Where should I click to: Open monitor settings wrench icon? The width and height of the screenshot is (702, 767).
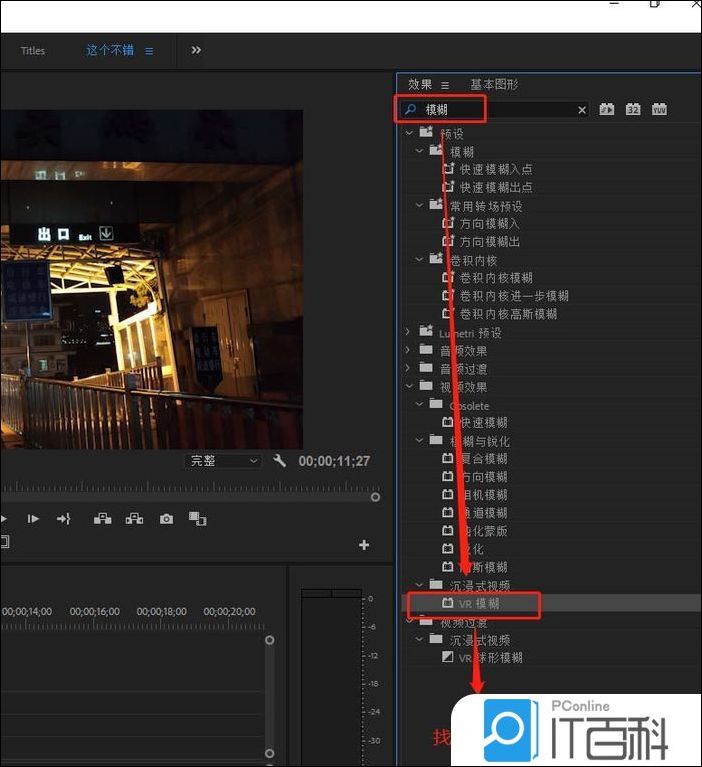[x=280, y=461]
